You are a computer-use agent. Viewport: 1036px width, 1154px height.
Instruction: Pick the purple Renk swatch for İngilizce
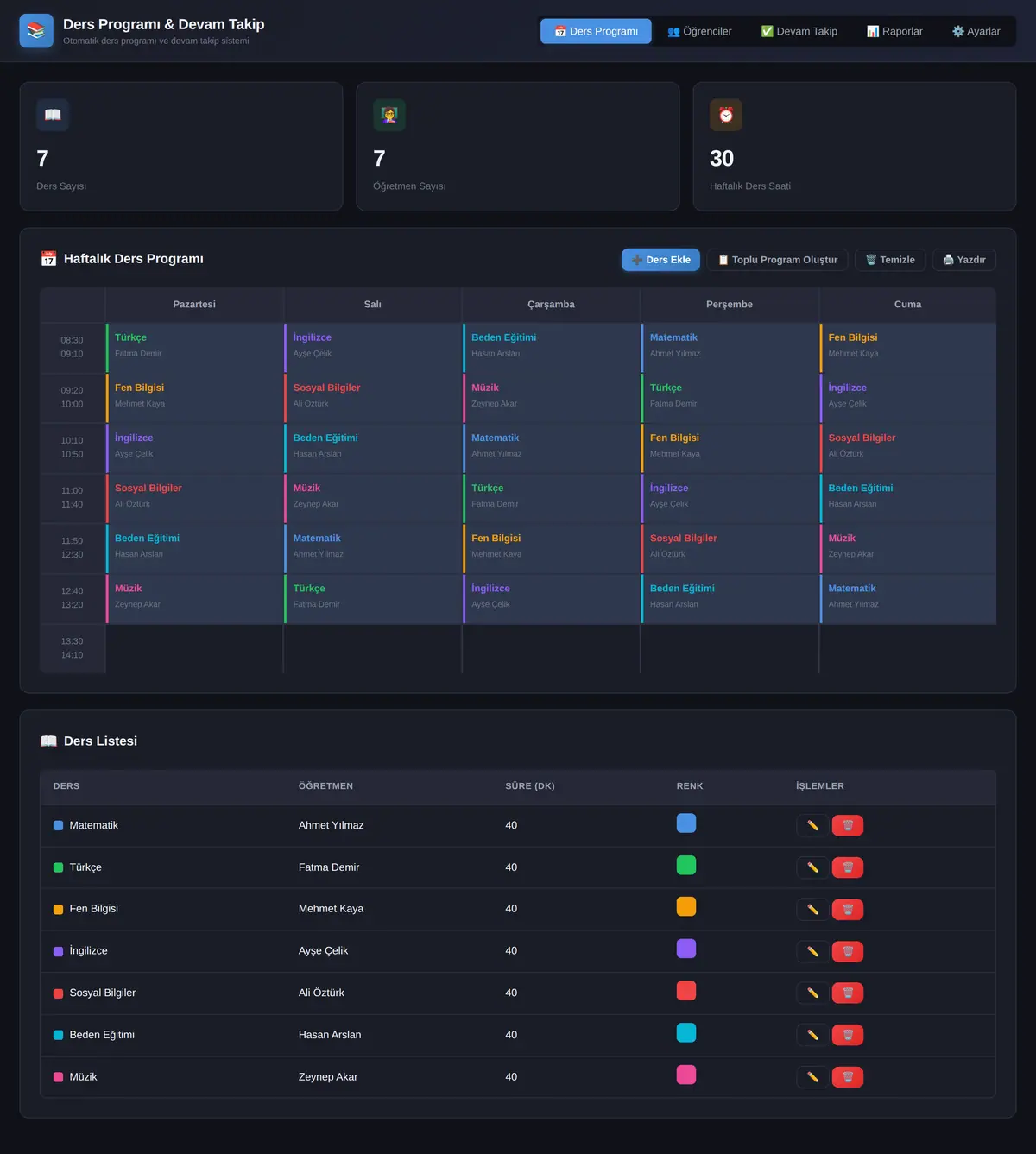(686, 949)
